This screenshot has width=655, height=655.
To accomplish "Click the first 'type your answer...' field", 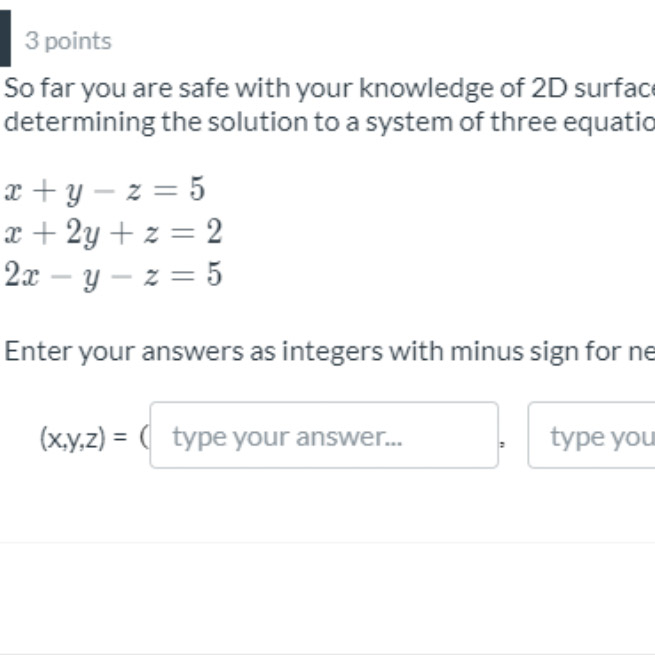I will pos(324,435).
